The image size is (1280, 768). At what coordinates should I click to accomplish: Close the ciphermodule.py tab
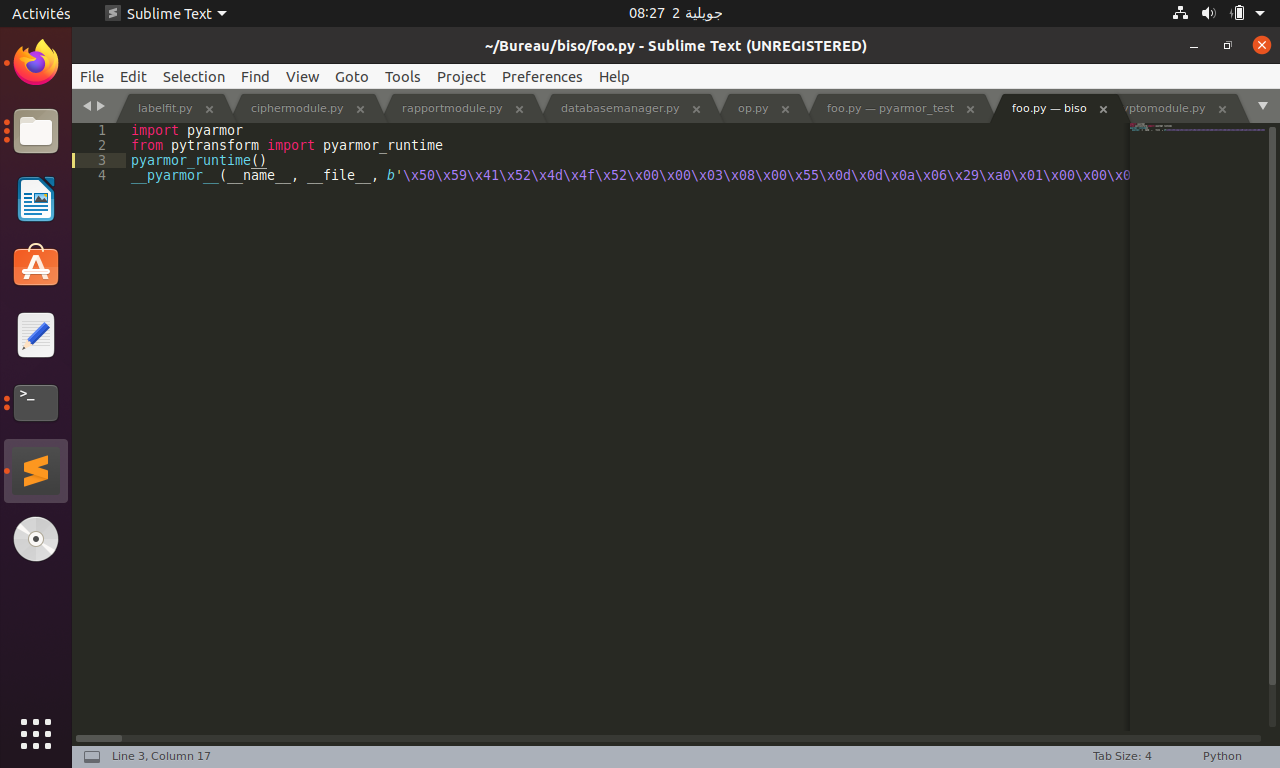coord(360,109)
